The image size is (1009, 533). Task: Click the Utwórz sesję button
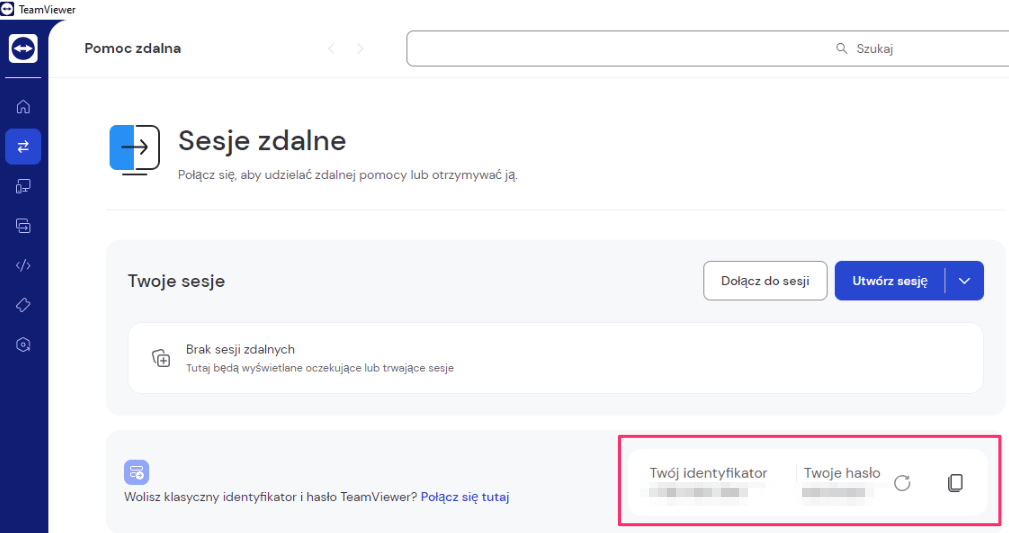[x=890, y=281]
